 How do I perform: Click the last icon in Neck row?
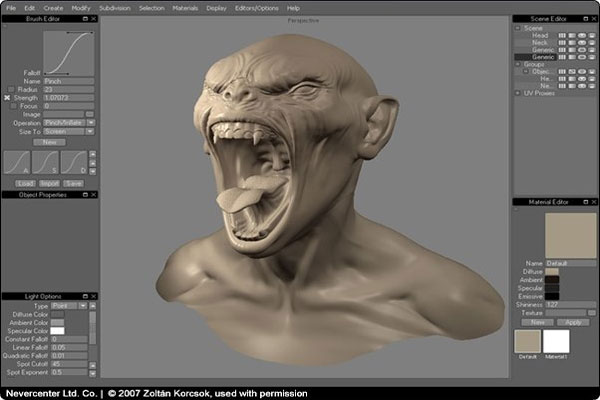tap(592, 43)
